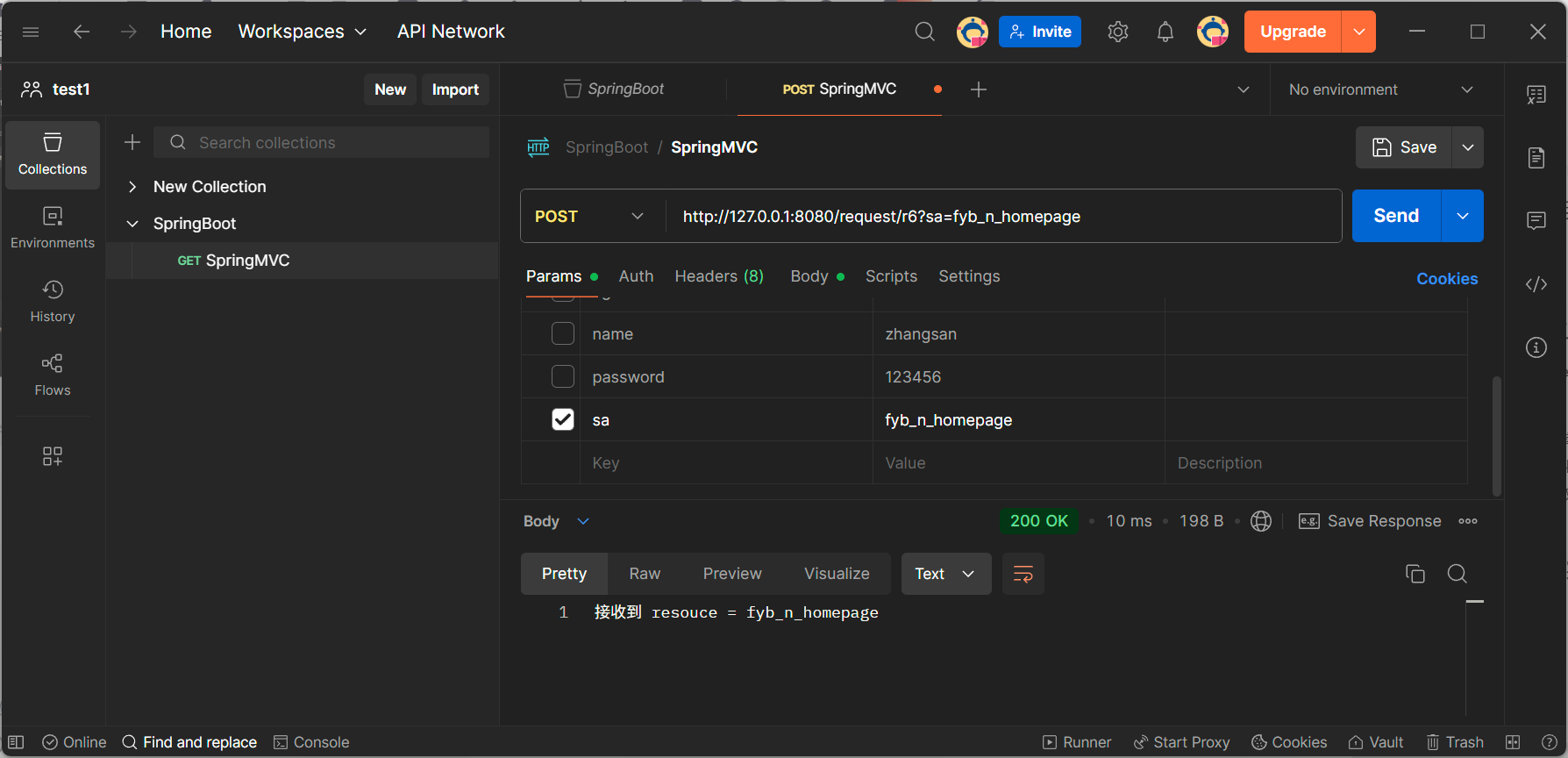Open the hamburger menu icon
The image size is (1568, 758).
click(31, 32)
